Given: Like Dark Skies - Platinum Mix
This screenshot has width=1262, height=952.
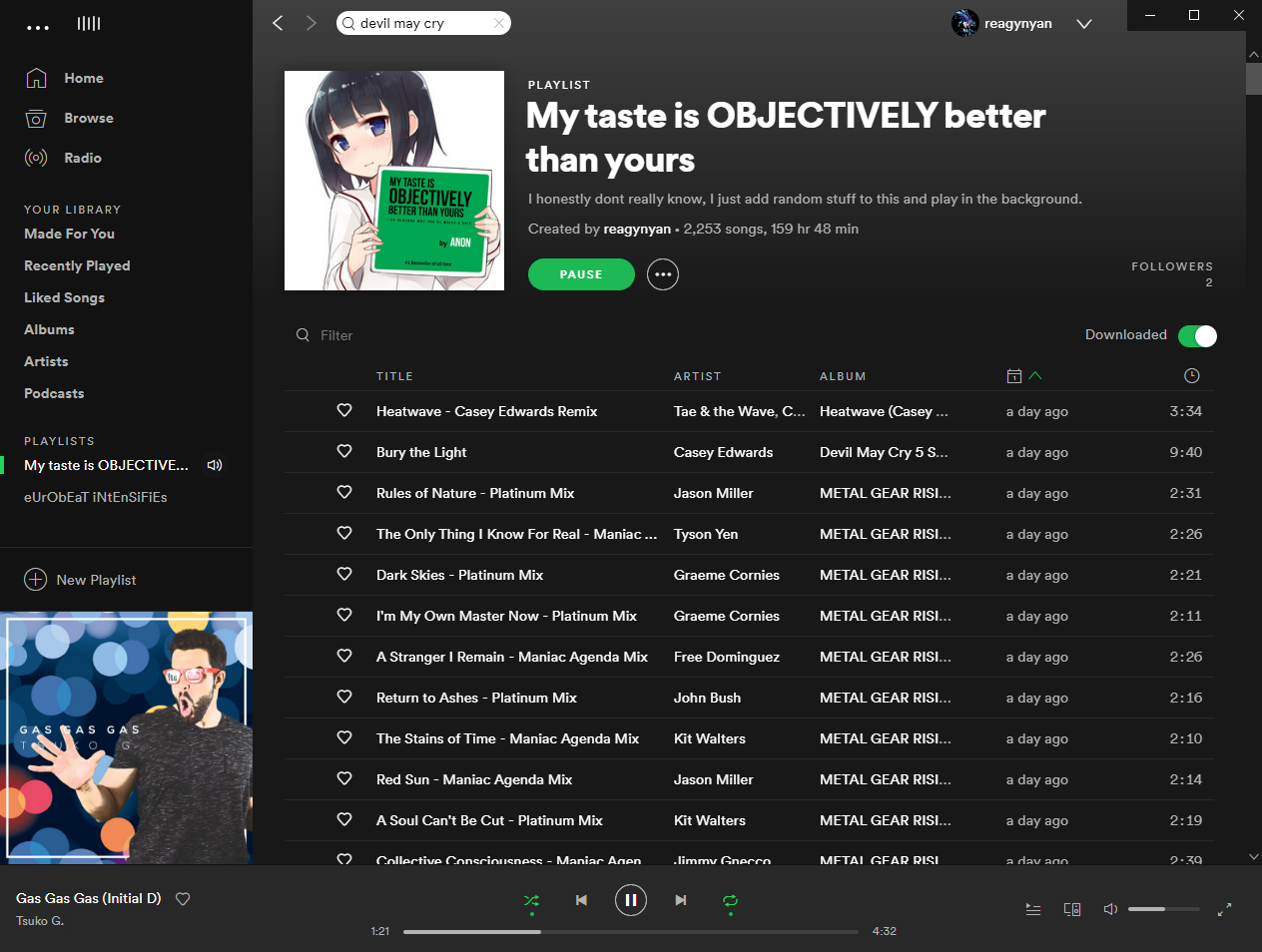Looking at the screenshot, I should (x=344, y=574).
